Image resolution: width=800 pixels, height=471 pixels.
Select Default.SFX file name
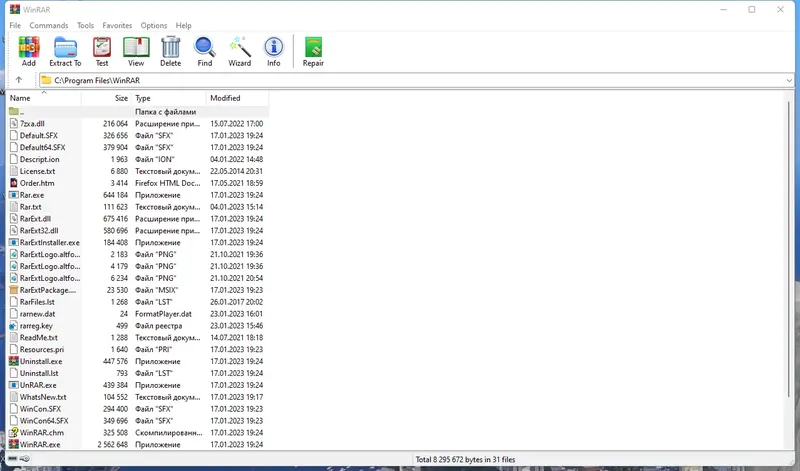(x=39, y=135)
